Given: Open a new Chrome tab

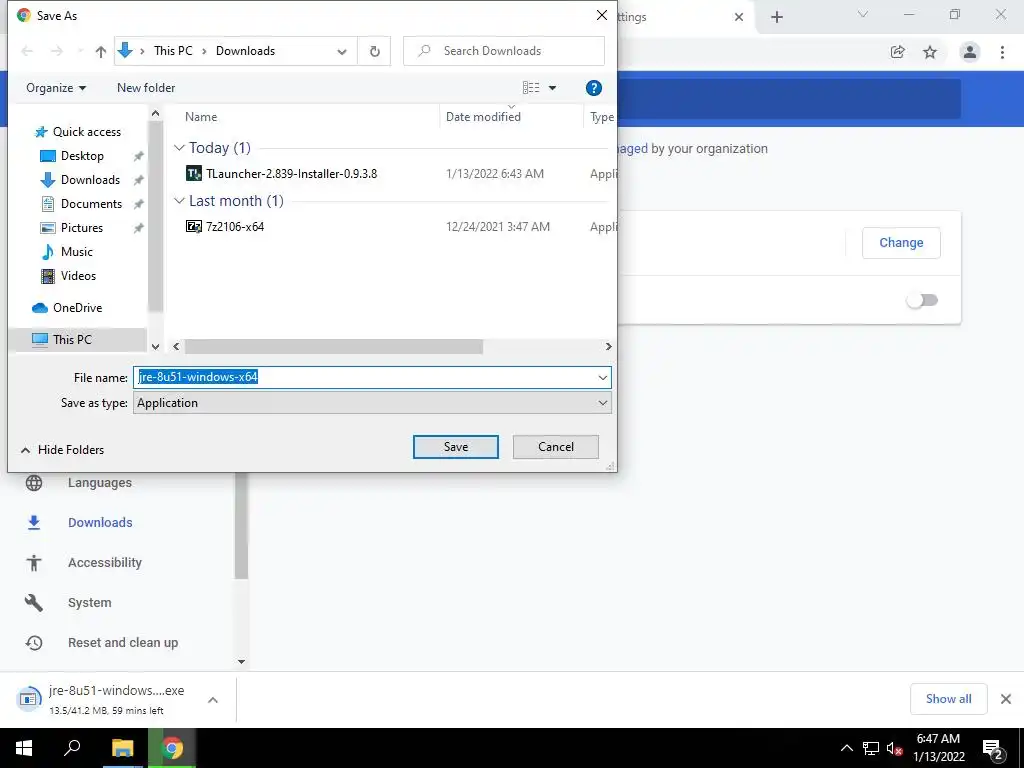Looking at the screenshot, I should point(776,17).
